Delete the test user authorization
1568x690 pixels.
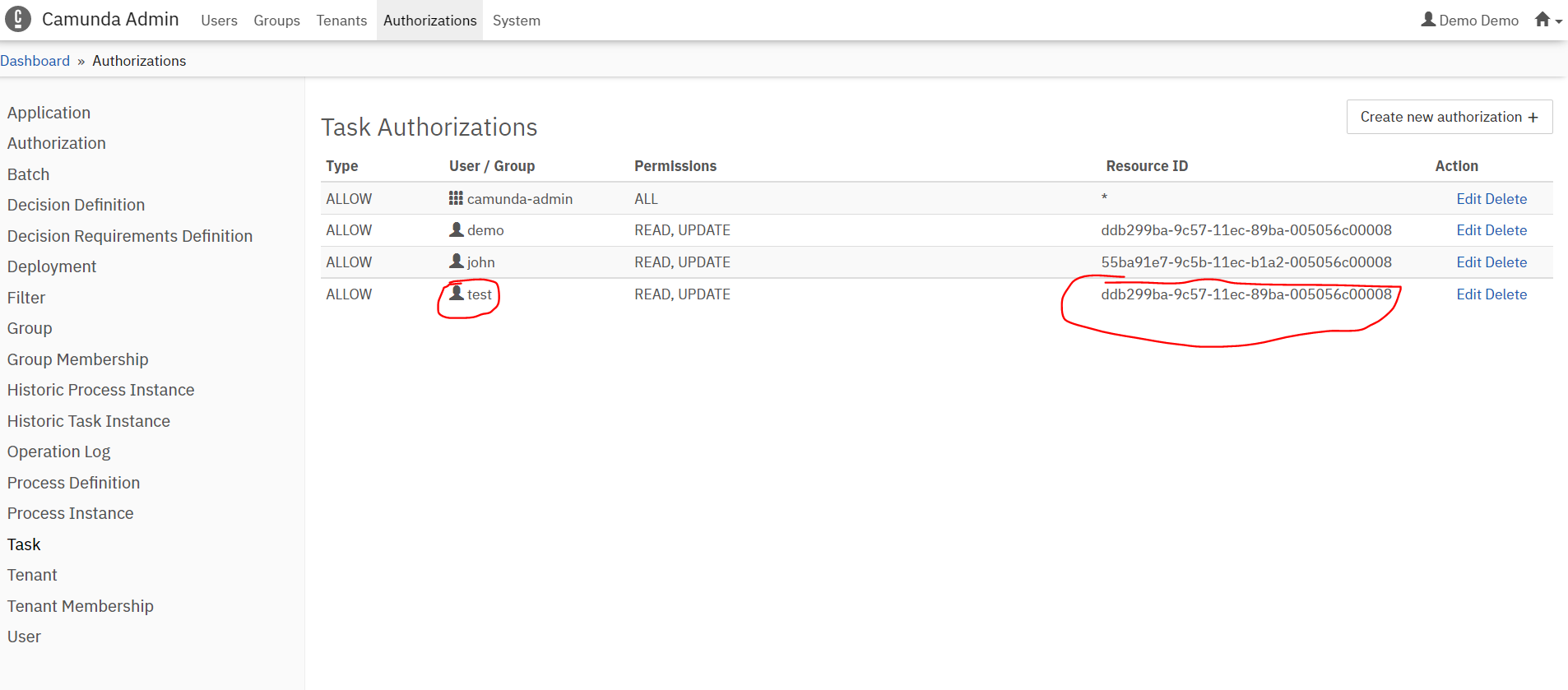1506,294
